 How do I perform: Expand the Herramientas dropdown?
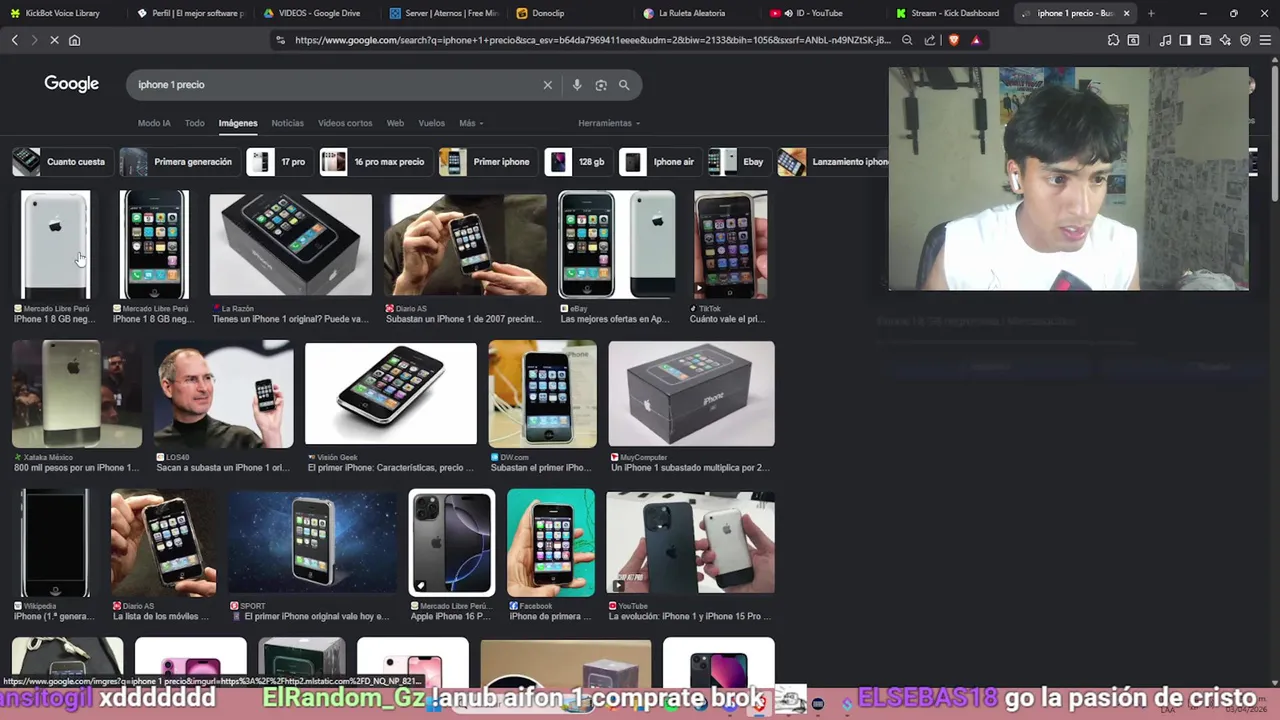(x=608, y=123)
